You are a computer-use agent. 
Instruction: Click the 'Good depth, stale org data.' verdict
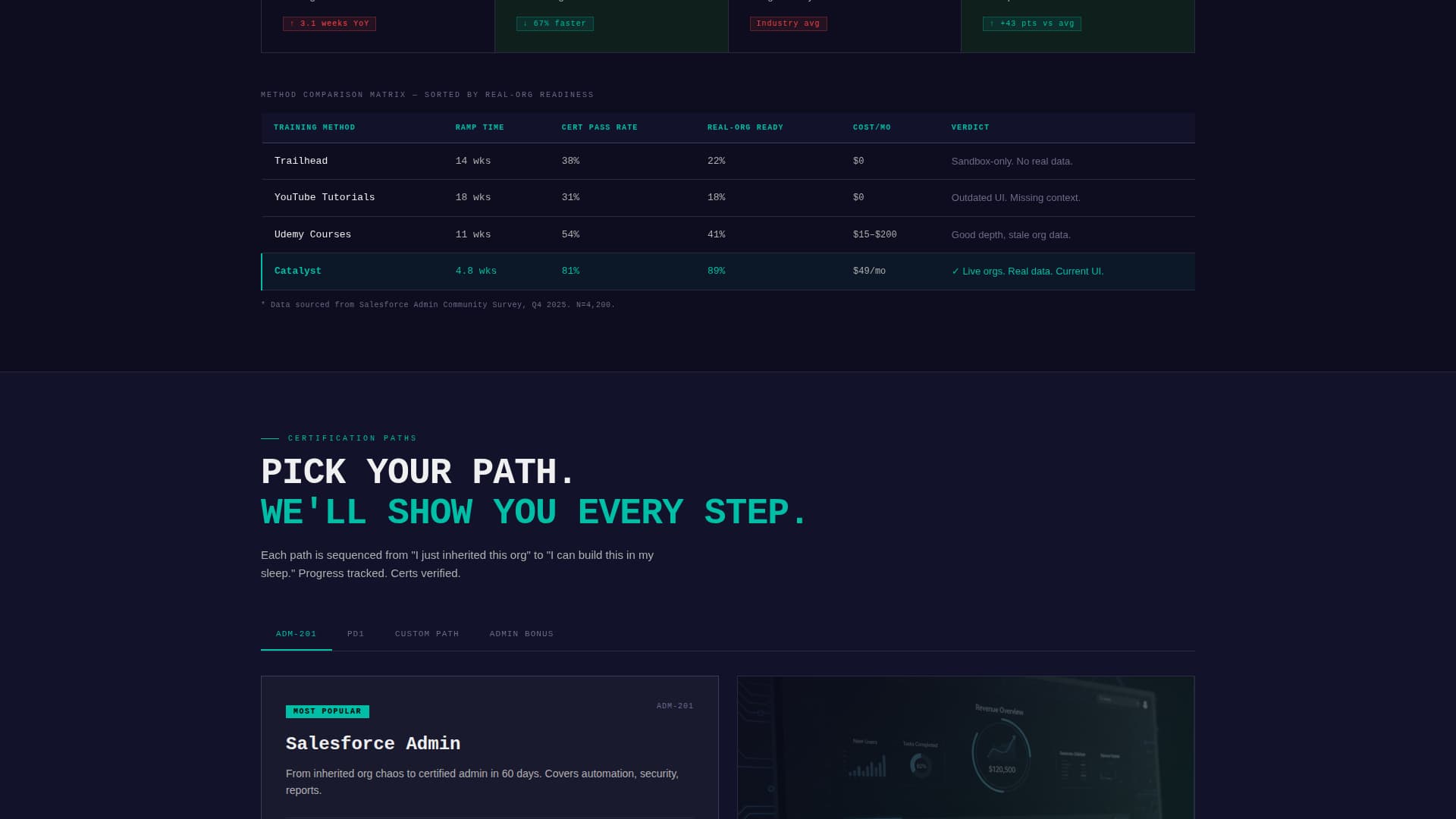tap(1011, 235)
